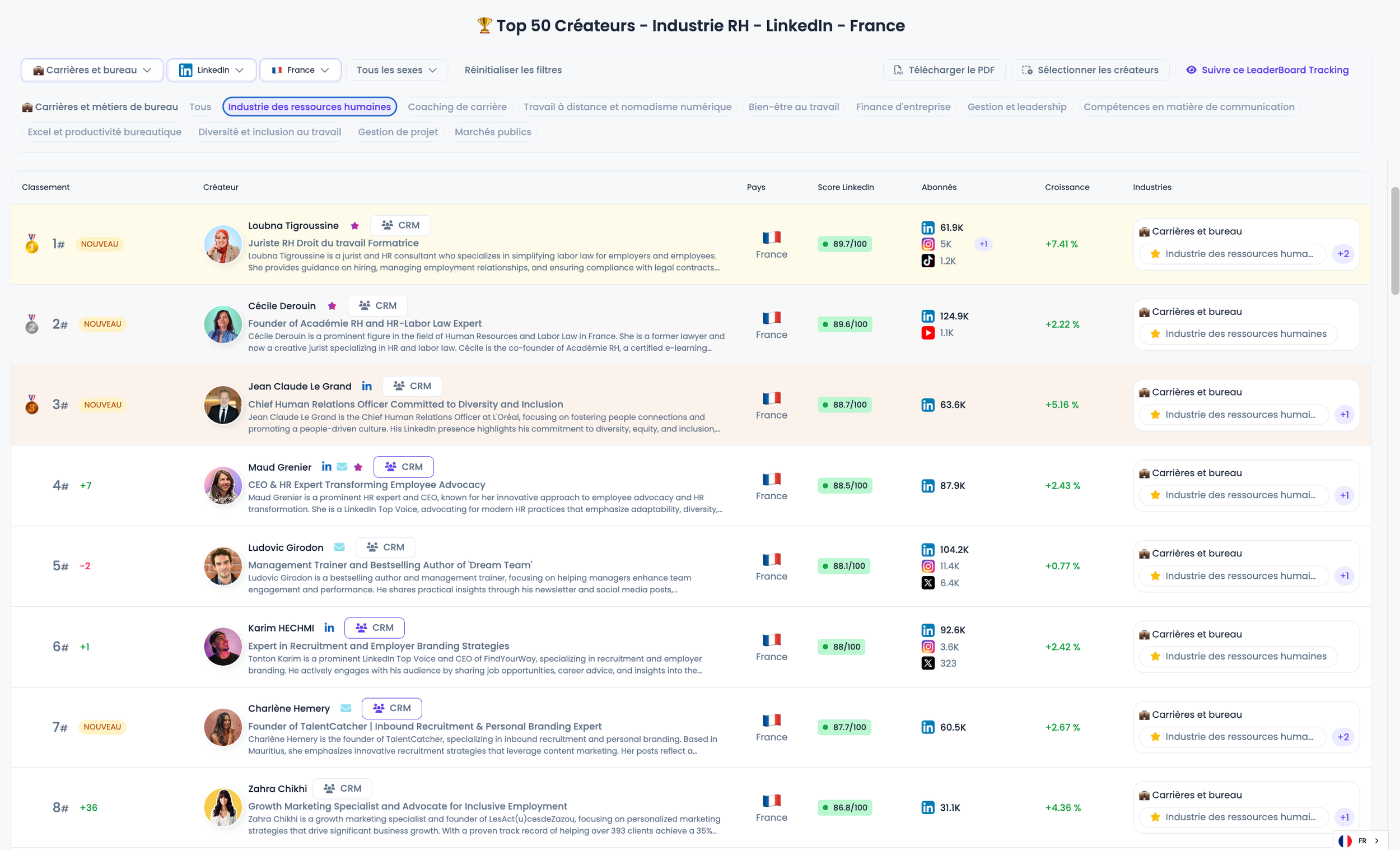Viewport: 1400px width, 850px height.
Task: Click X icon under Karim HECHMI's subscribers
Action: (x=928, y=663)
